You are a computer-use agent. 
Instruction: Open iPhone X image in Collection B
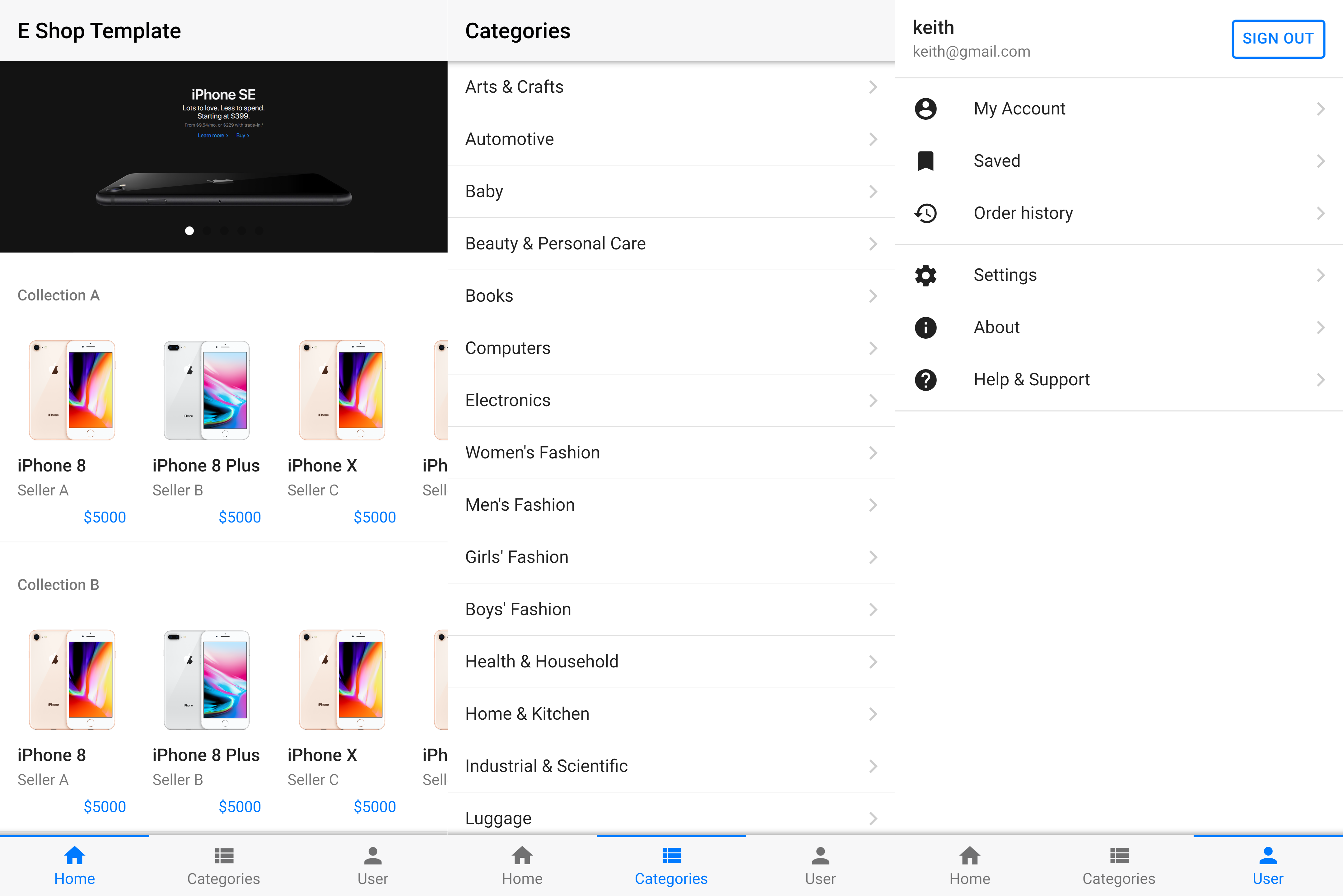(342, 680)
